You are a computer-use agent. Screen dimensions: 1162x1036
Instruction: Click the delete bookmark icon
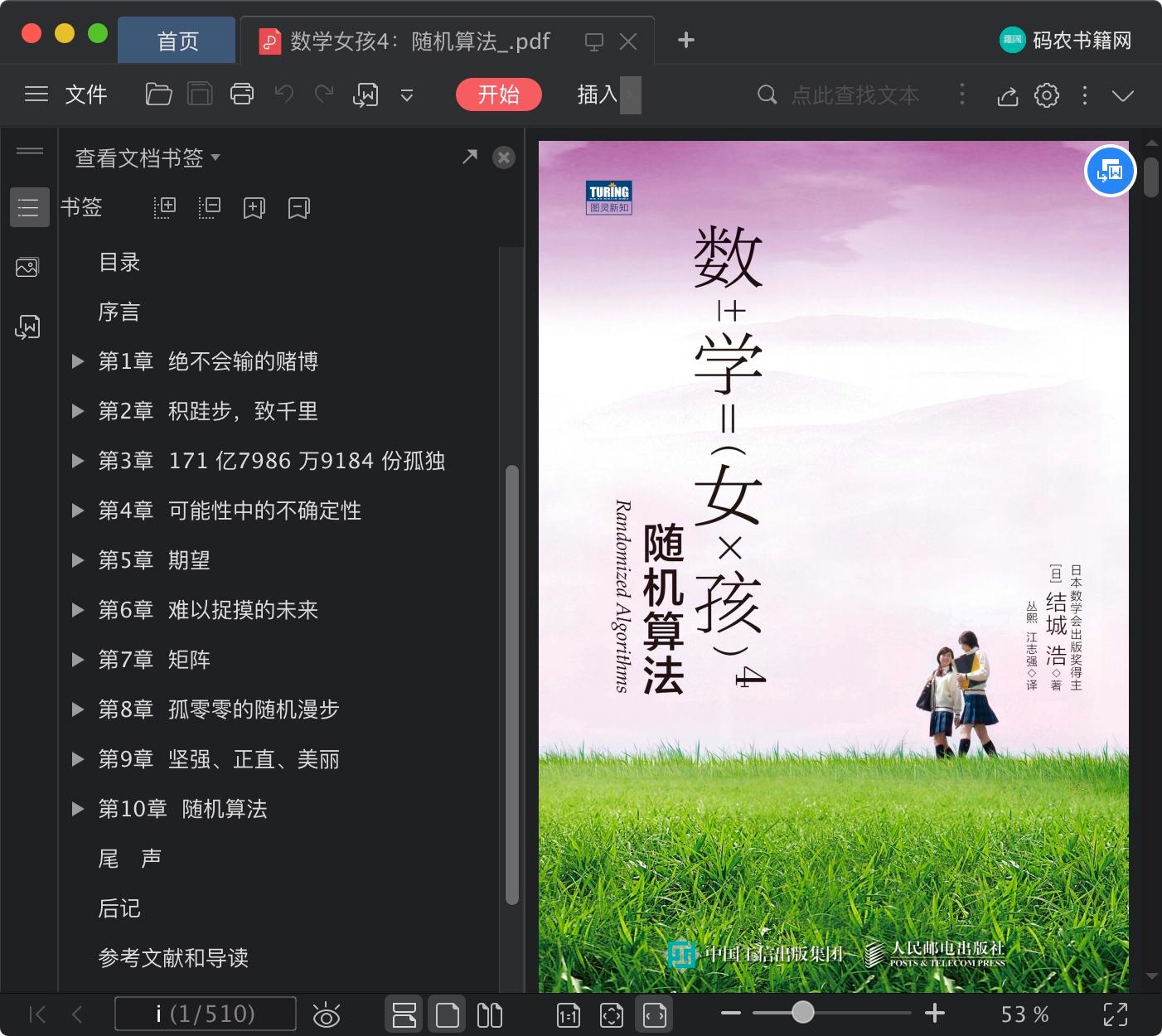pyautogui.click(x=299, y=208)
